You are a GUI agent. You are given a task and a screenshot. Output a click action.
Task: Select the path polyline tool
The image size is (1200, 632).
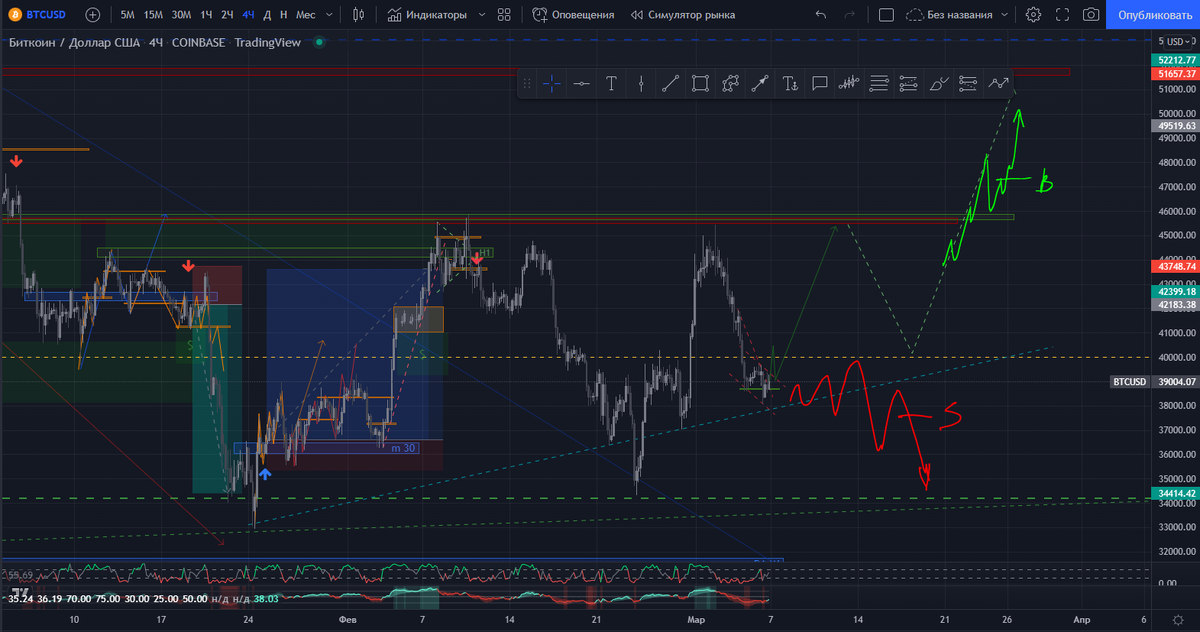click(x=730, y=83)
